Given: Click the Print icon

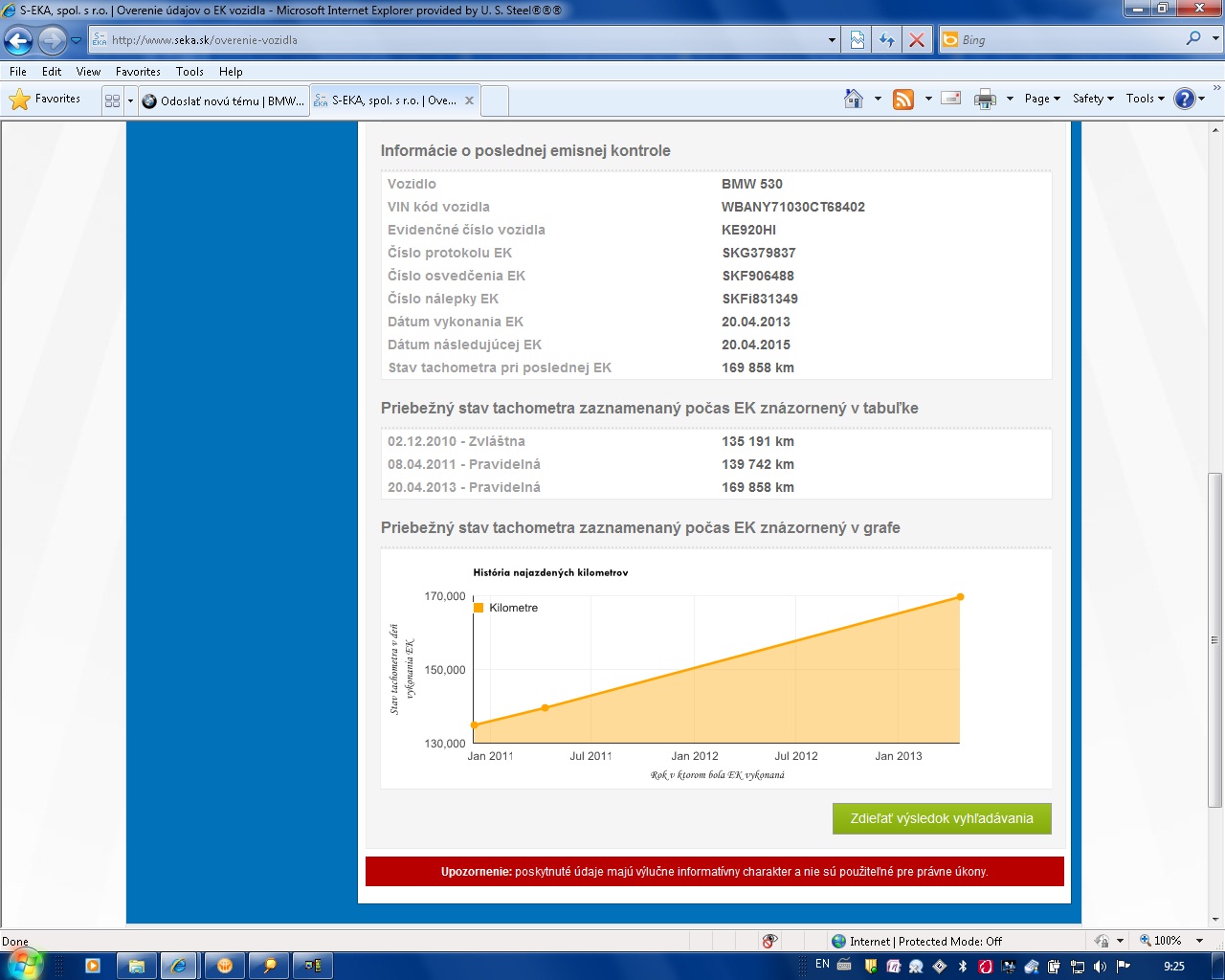Looking at the screenshot, I should pos(985,99).
